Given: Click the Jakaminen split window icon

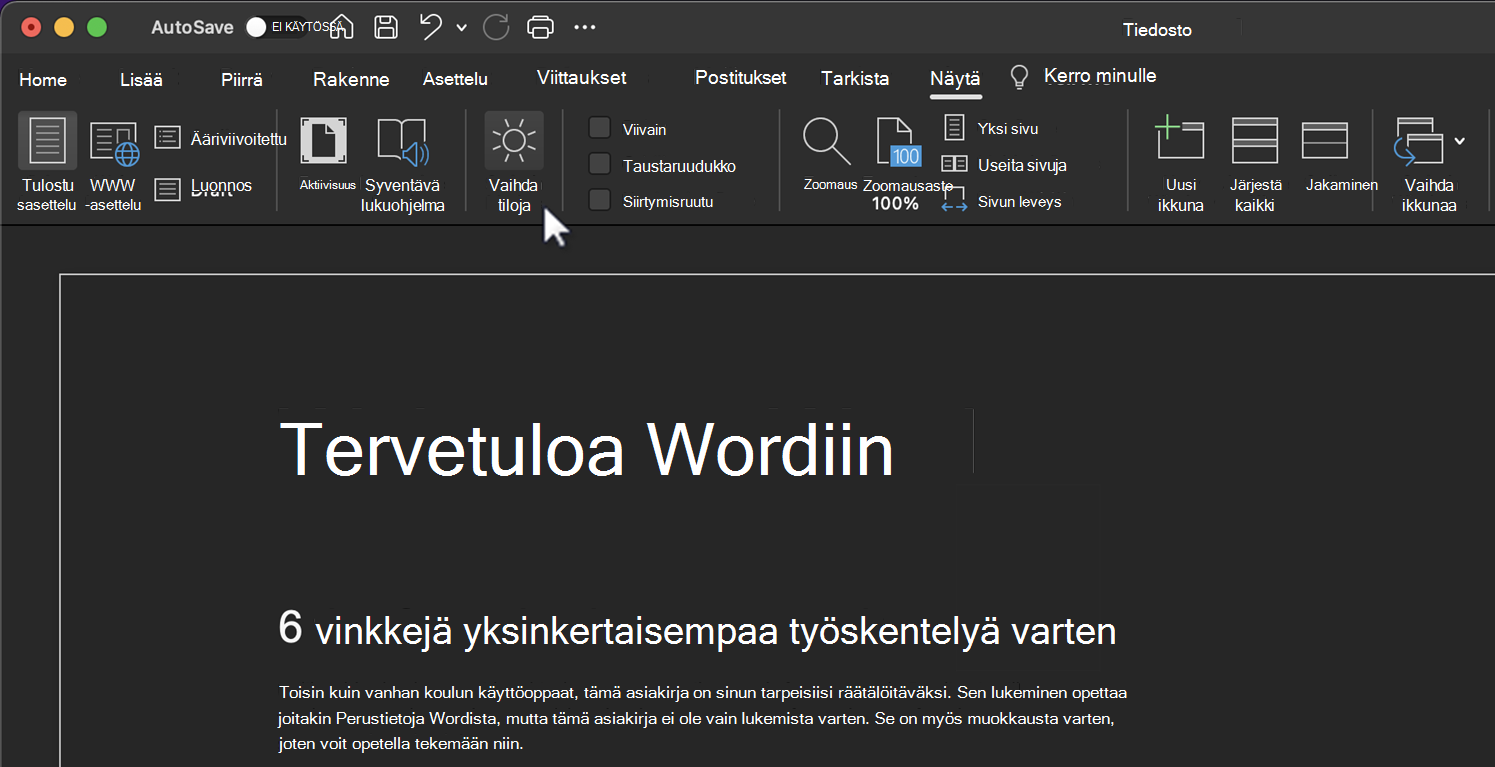Looking at the screenshot, I should tap(1325, 140).
